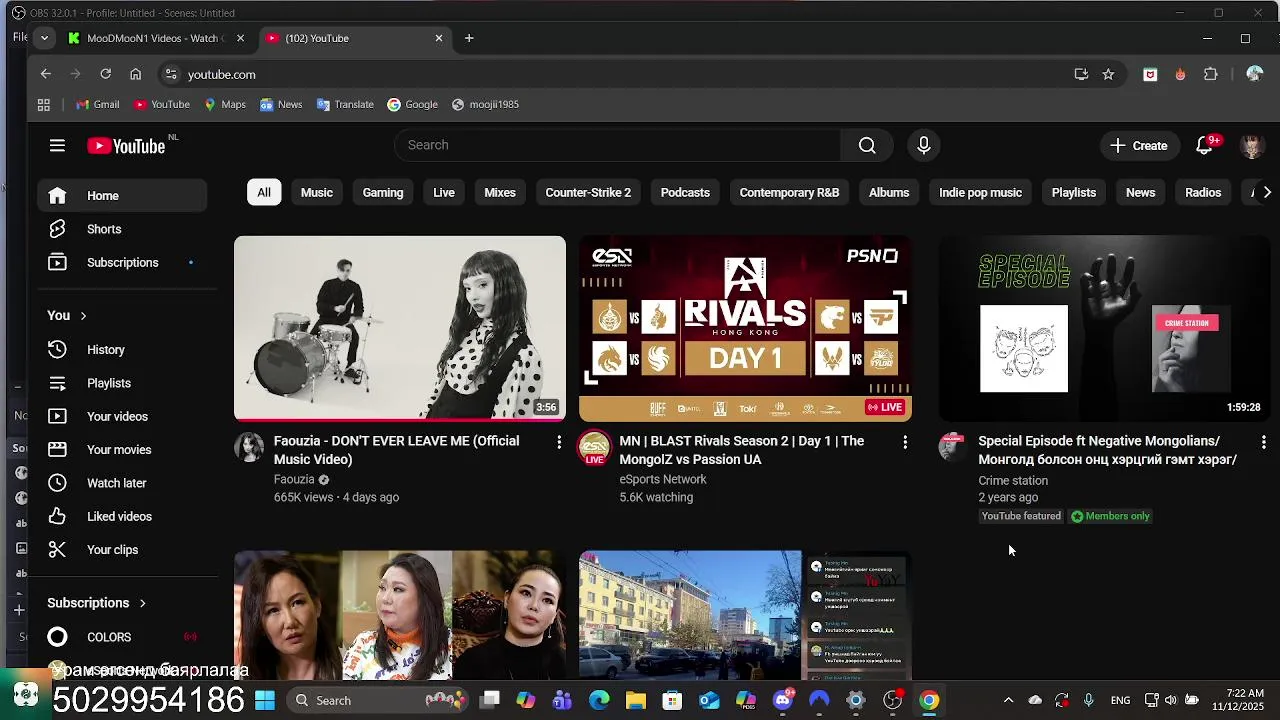
Task: Select the All filter chip
Action: click(264, 192)
